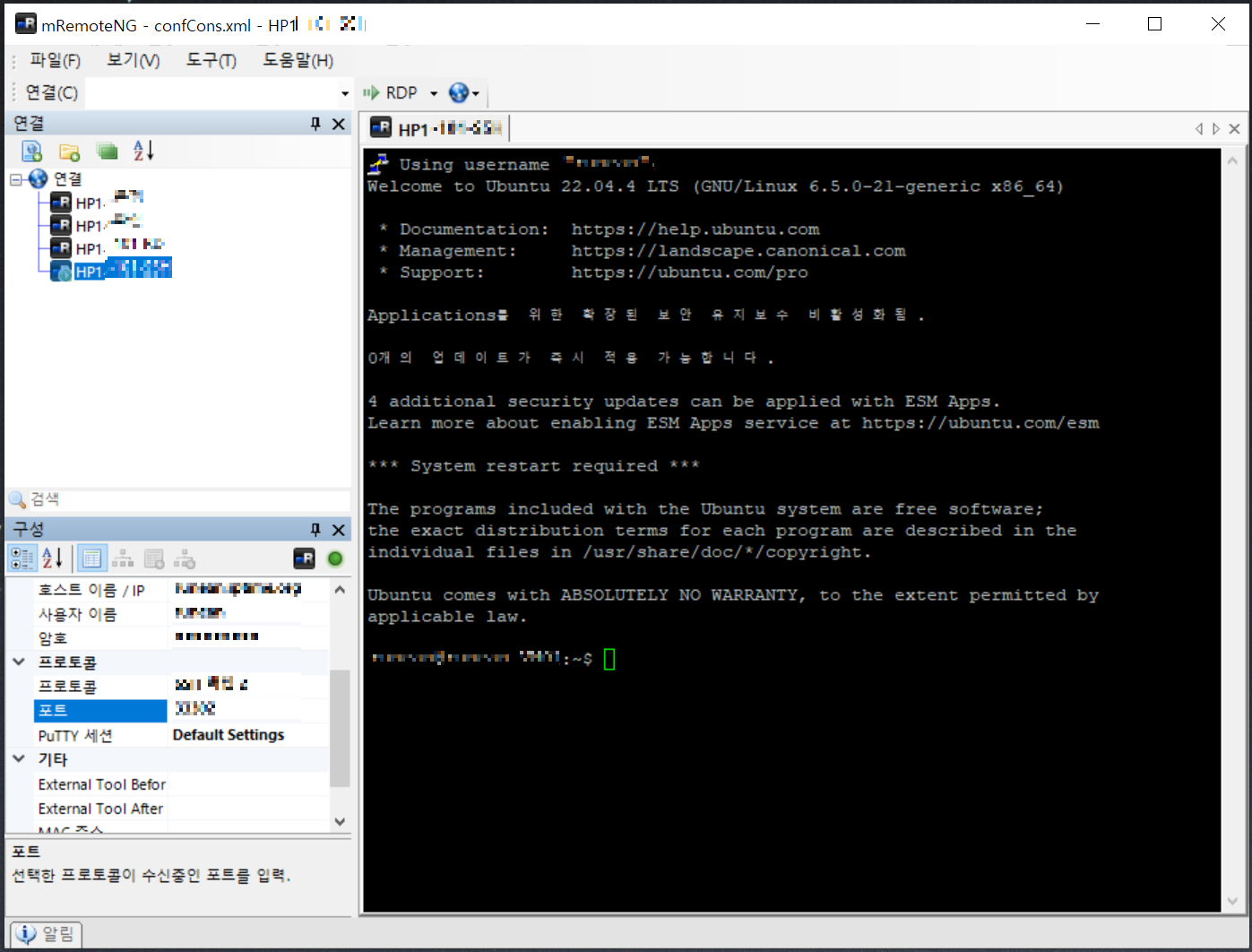Close the active HP1 session tab
This screenshot has height=952, width=1252.
click(1234, 129)
